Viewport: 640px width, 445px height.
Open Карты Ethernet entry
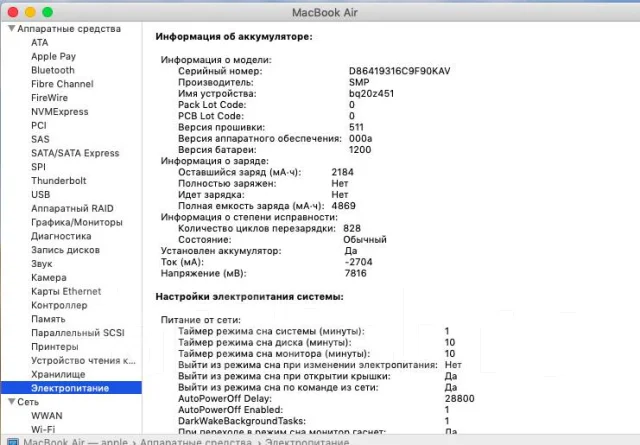point(66,291)
